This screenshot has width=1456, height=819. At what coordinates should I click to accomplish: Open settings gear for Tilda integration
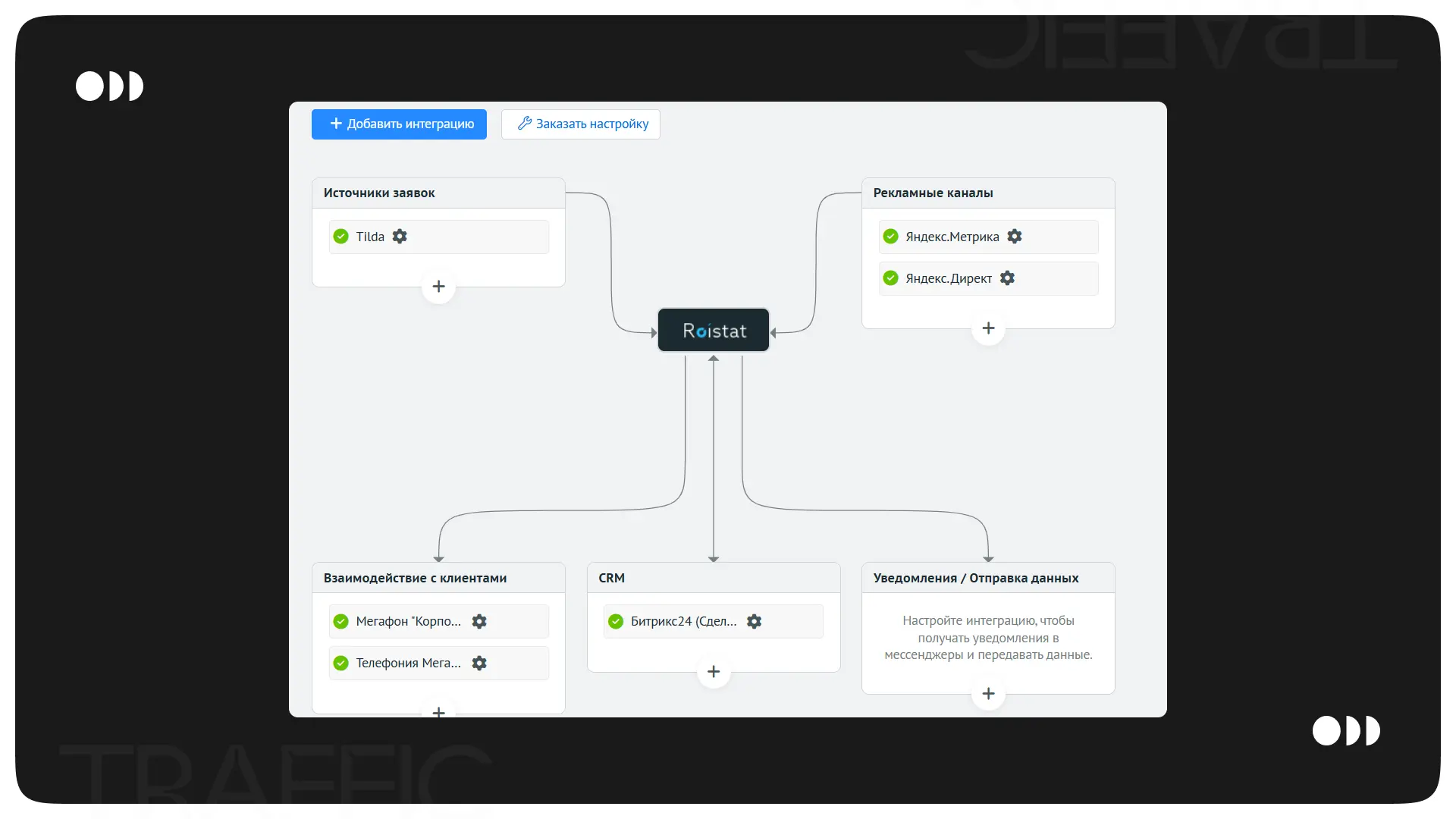[x=400, y=237]
